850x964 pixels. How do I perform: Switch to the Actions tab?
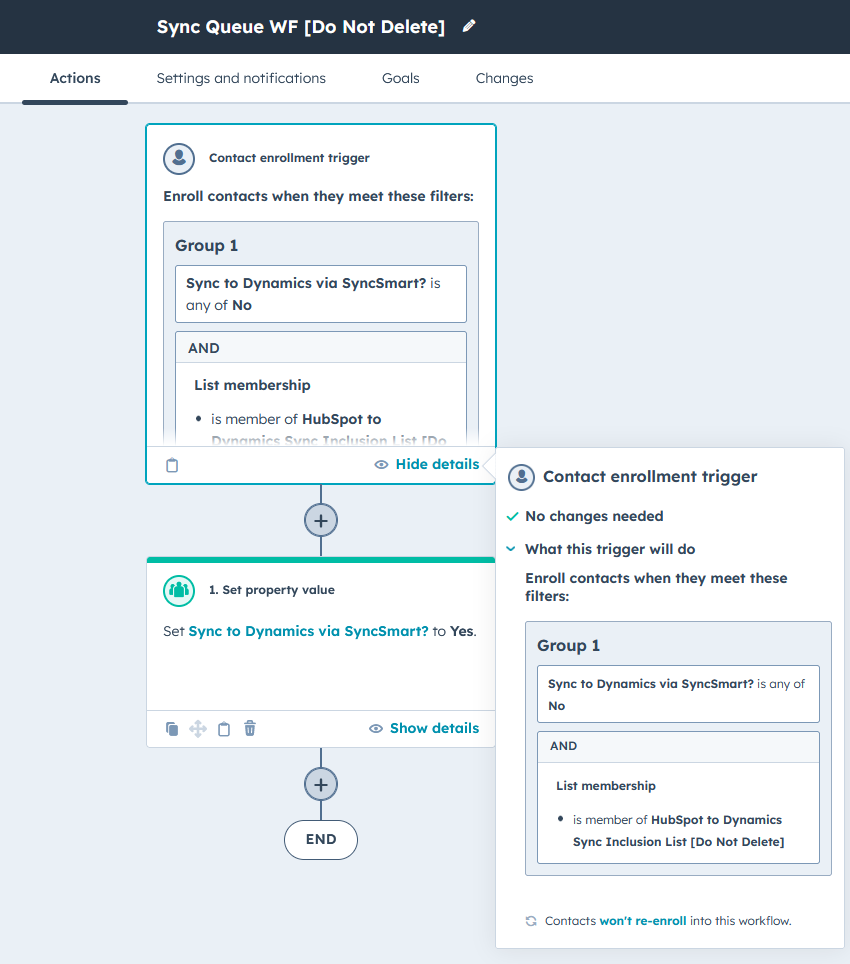[x=75, y=79]
